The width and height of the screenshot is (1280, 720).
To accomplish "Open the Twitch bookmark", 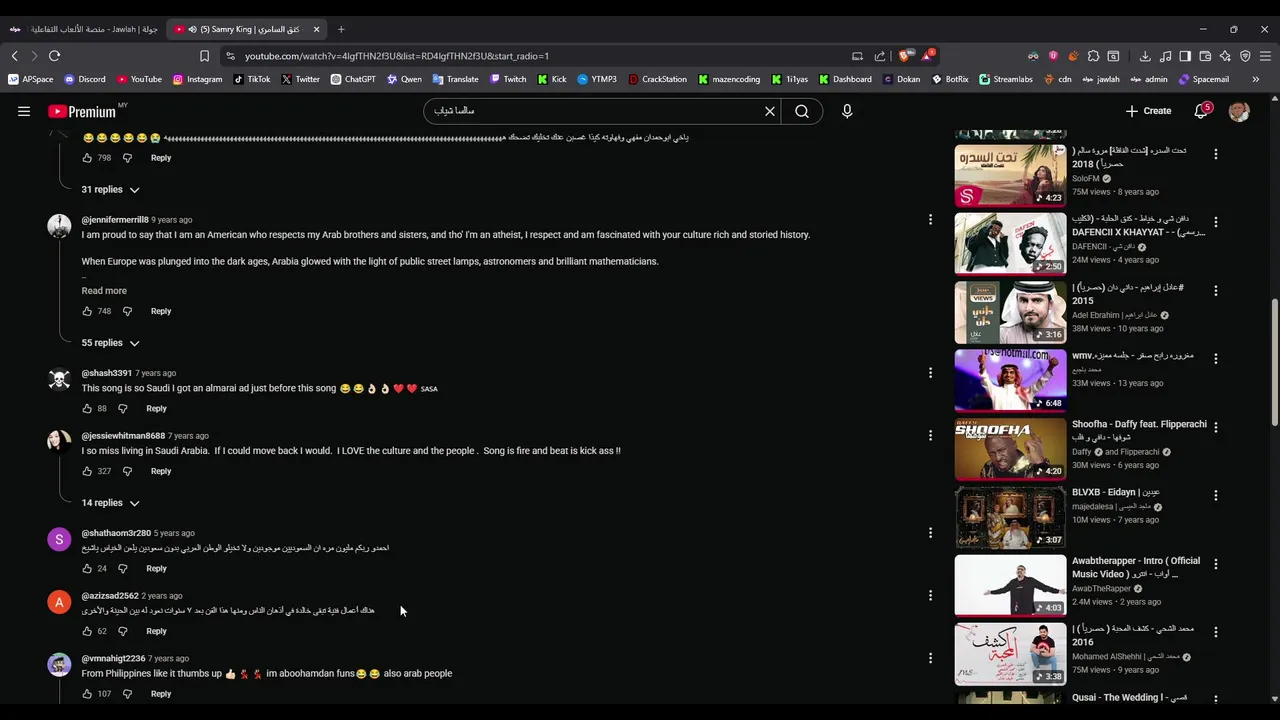I will coord(508,79).
